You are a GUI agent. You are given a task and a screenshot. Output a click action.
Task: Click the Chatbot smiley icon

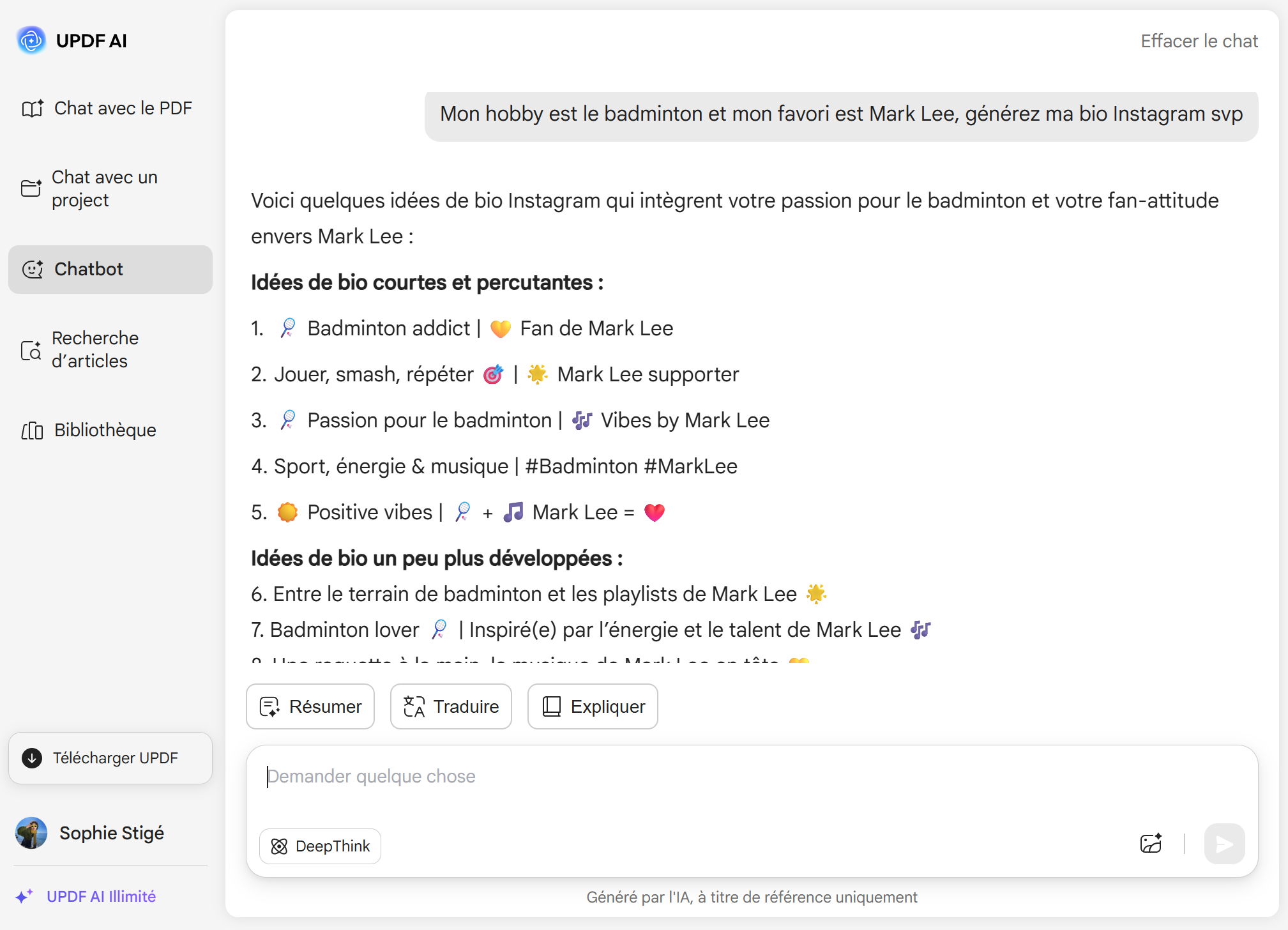pyautogui.click(x=33, y=270)
